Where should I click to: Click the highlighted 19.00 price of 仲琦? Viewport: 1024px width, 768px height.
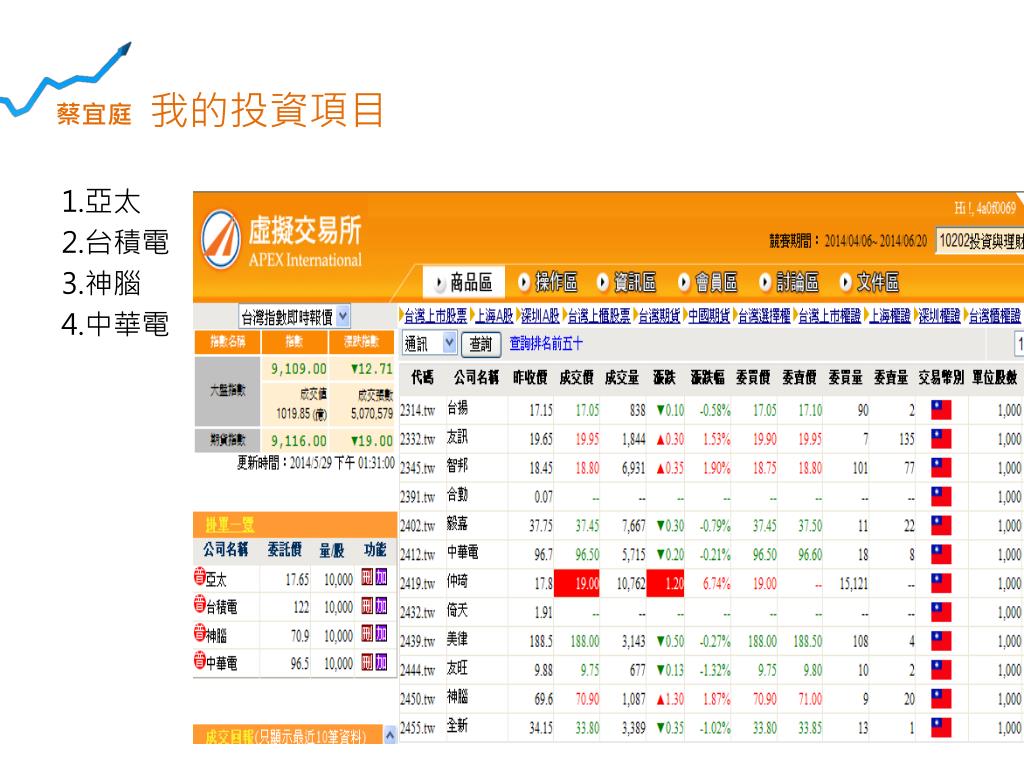[x=577, y=583]
